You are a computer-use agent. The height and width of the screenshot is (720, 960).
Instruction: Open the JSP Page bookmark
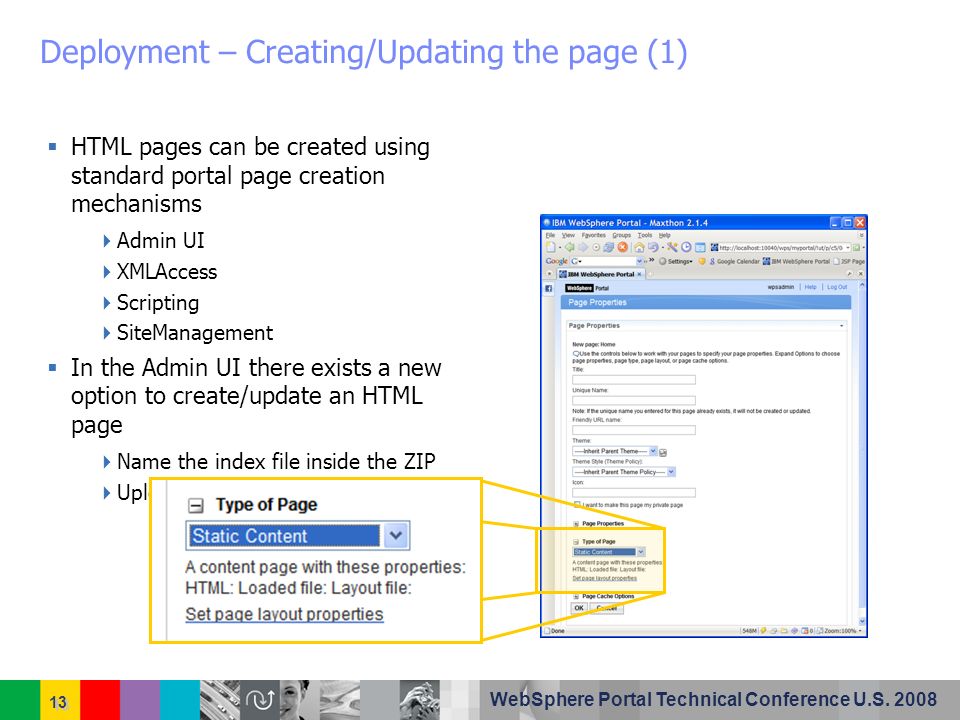click(x=849, y=261)
